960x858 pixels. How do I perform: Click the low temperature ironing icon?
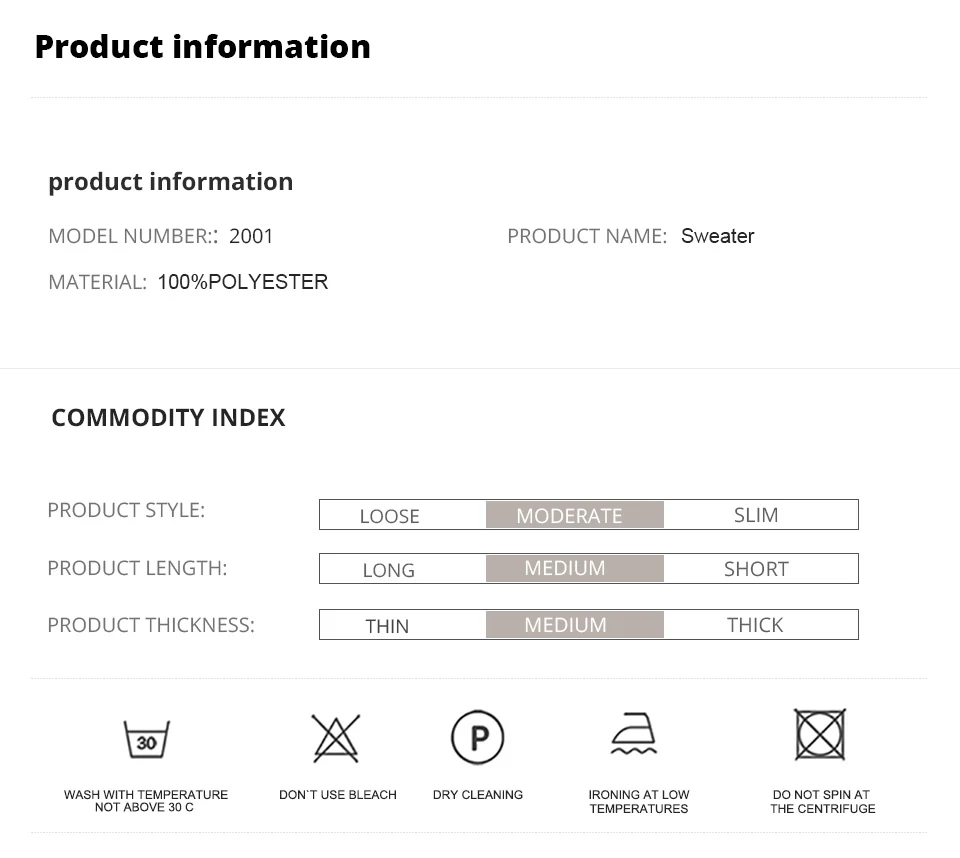pos(635,737)
